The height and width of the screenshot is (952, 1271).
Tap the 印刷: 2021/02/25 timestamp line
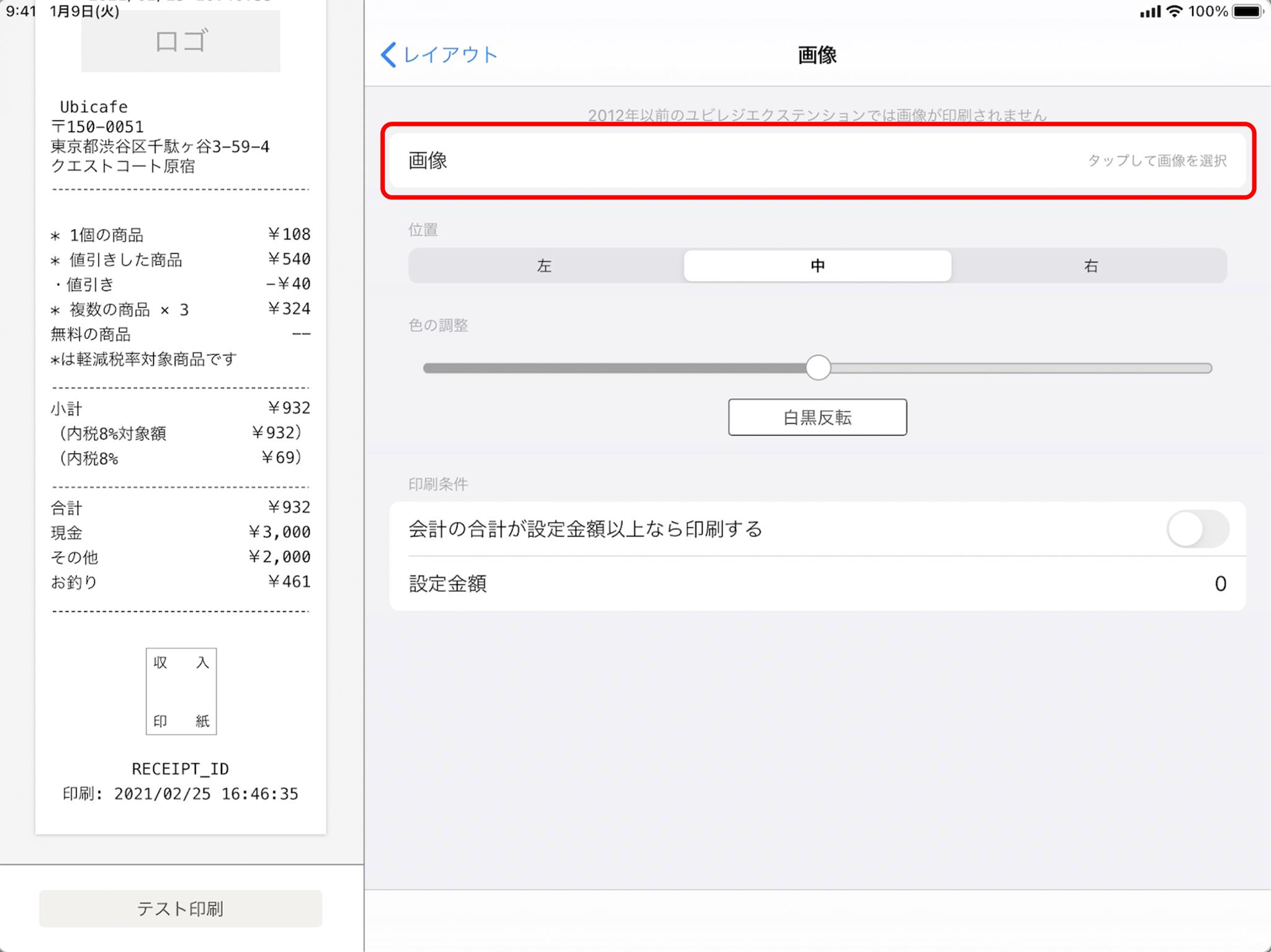pyautogui.click(x=181, y=794)
